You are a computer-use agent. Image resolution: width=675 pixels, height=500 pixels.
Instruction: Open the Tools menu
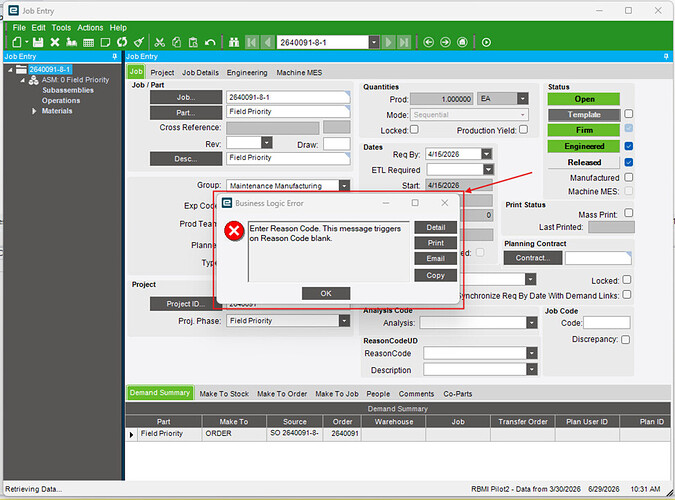[x=61, y=28]
